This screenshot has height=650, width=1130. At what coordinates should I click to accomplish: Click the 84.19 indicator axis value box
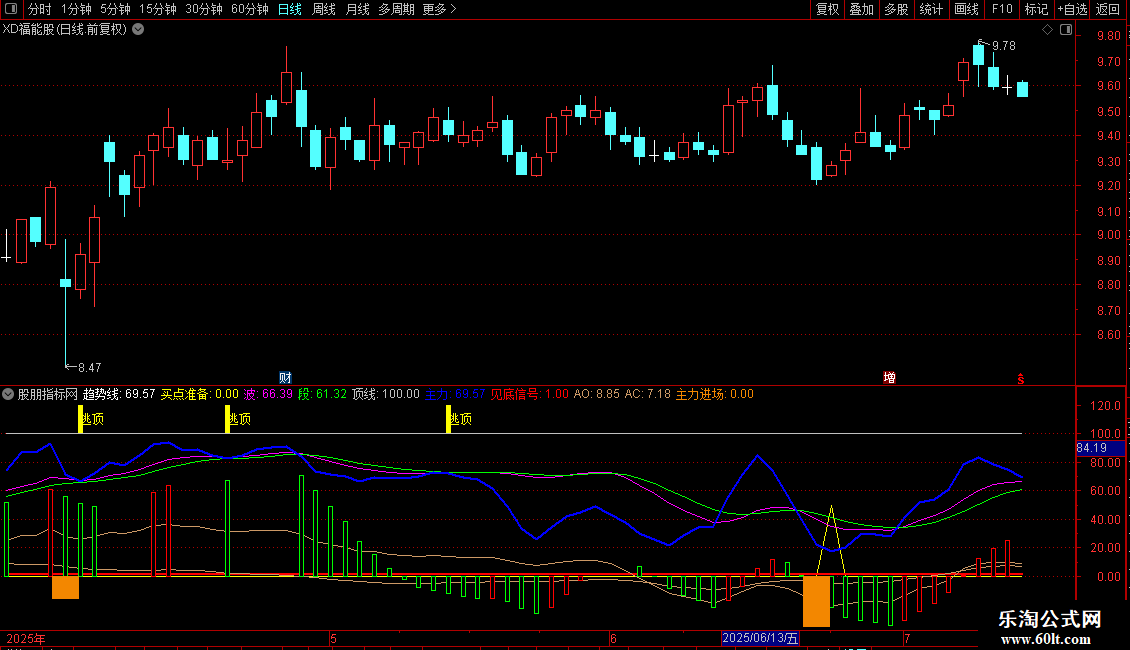pos(1100,448)
